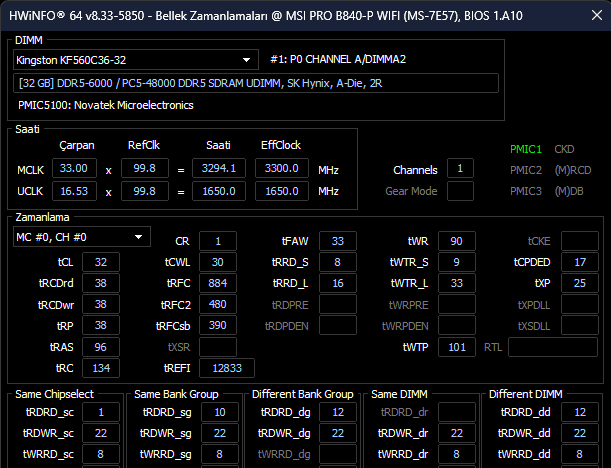This screenshot has width=611, height=468.
Task: Click the tWRRD_dd value 8
Action: click(580, 454)
